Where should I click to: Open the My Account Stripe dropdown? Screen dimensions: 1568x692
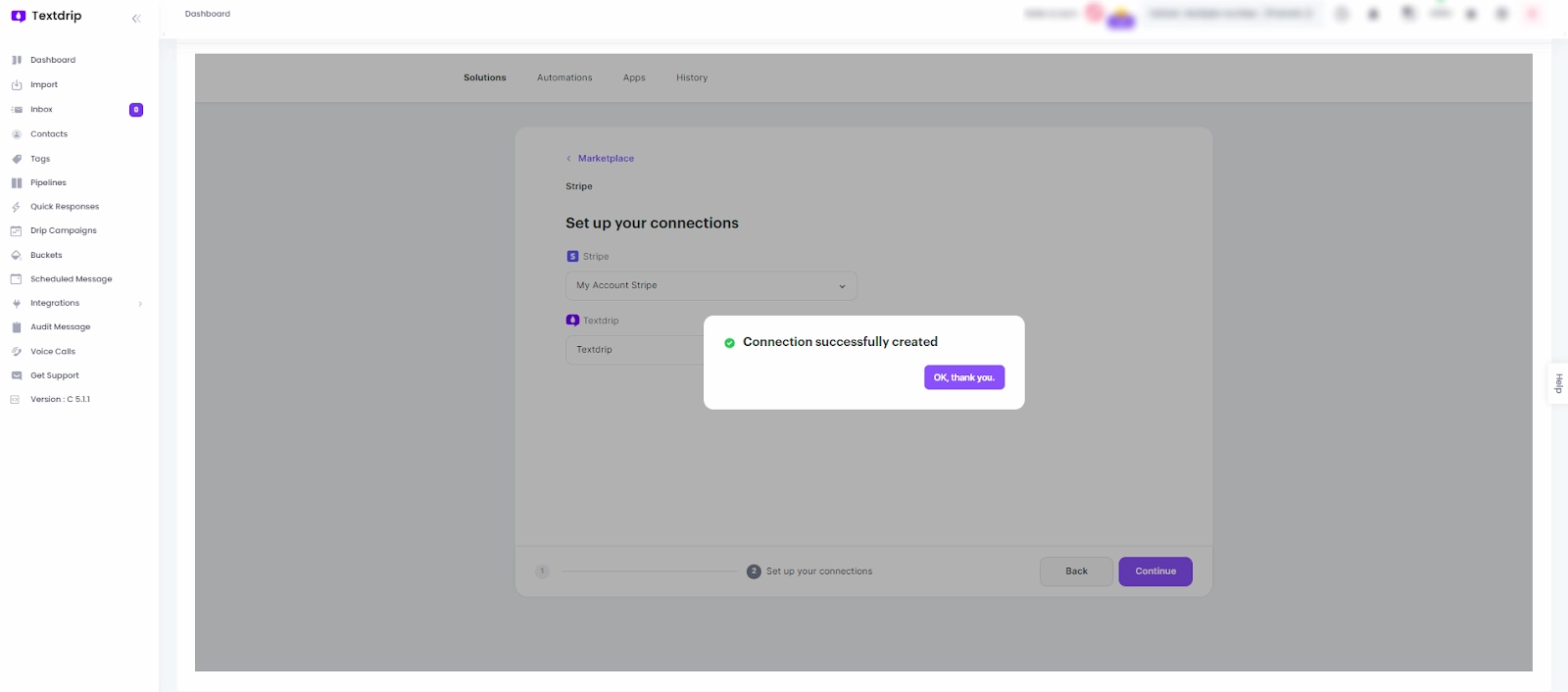tap(711, 286)
